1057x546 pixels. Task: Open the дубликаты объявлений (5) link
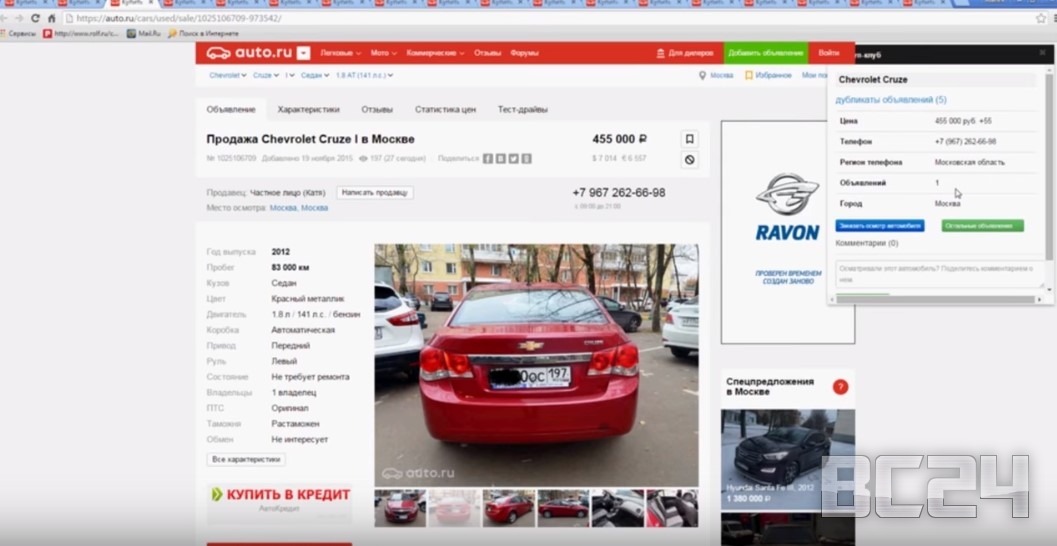click(891, 100)
